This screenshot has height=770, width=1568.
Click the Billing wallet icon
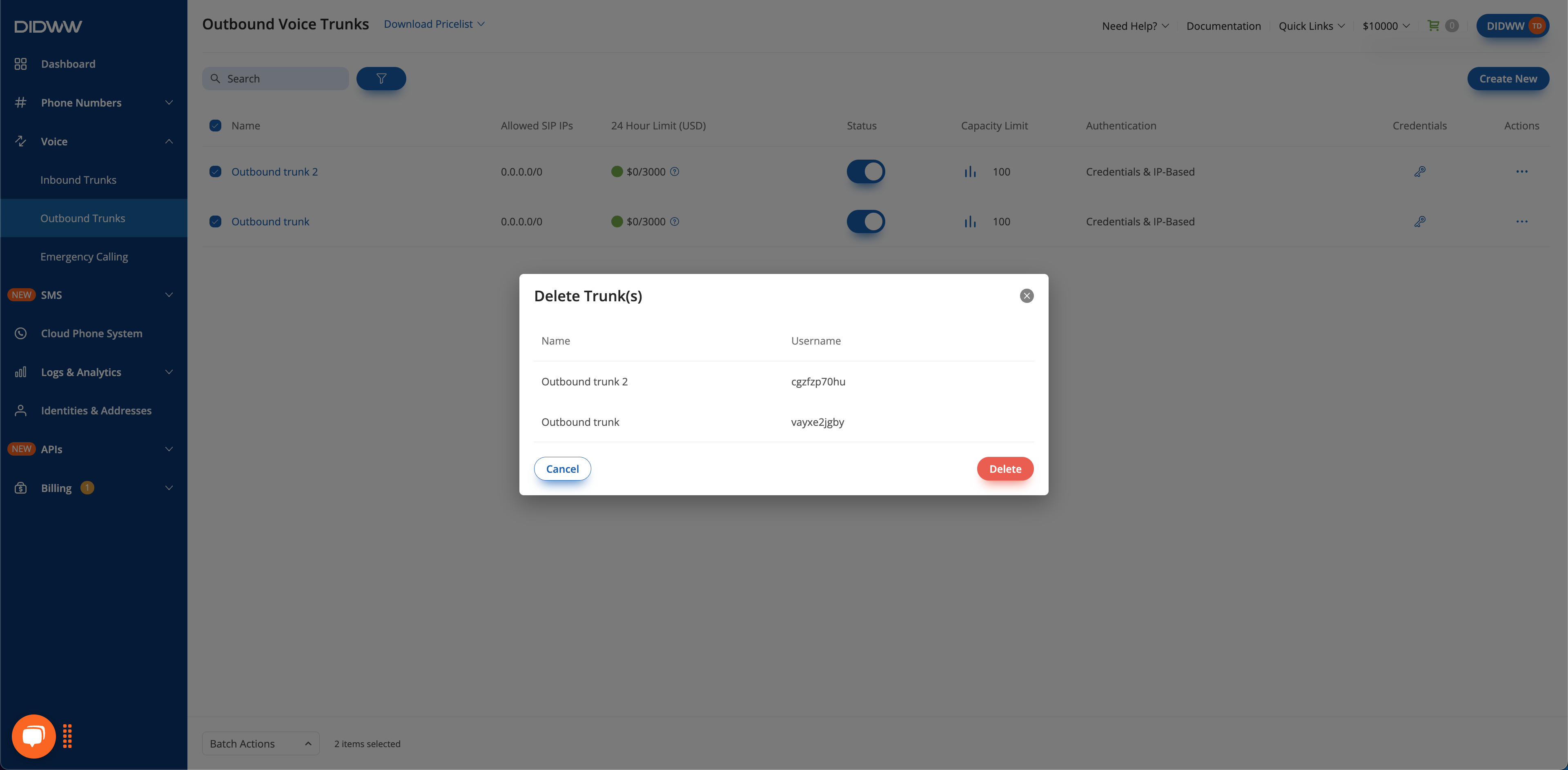(x=21, y=487)
